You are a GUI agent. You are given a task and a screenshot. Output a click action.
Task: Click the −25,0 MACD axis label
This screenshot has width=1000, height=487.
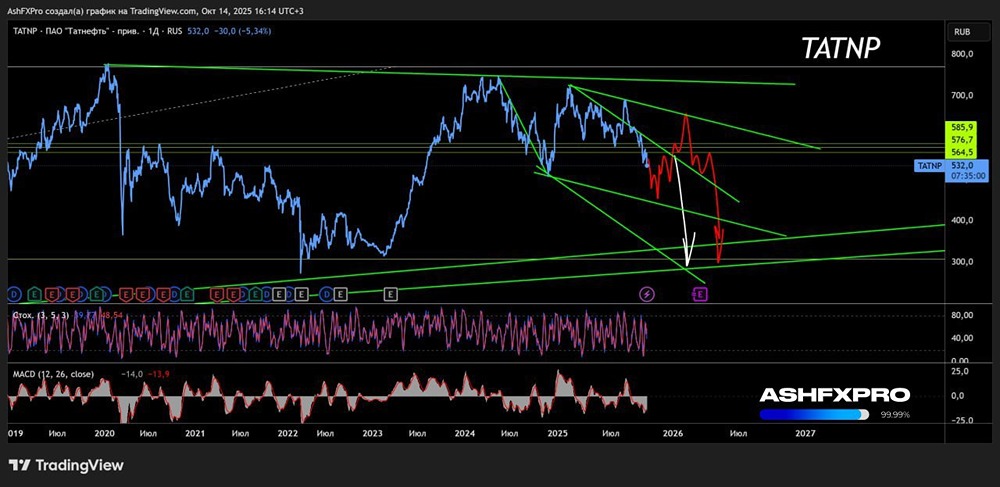[x=960, y=420]
